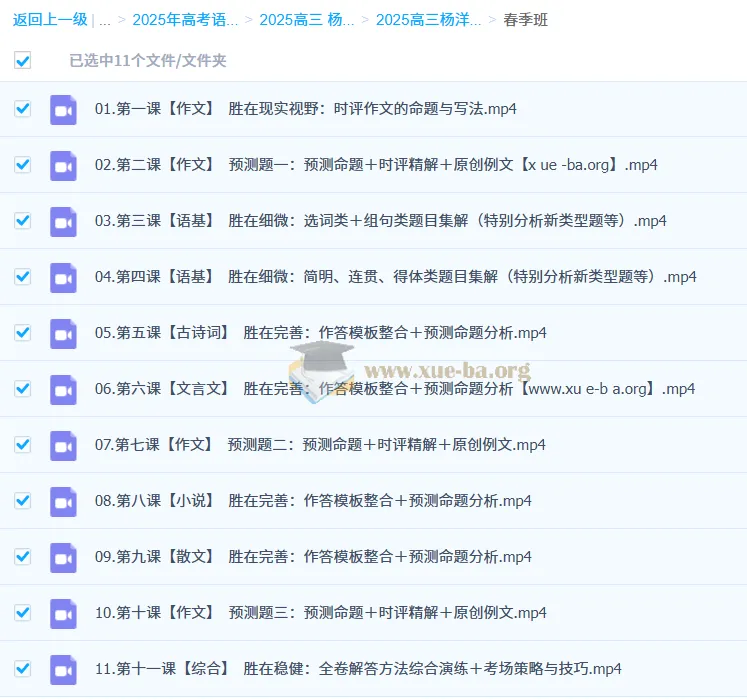Toggle the select-all checkbox in header

pos(22,61)
